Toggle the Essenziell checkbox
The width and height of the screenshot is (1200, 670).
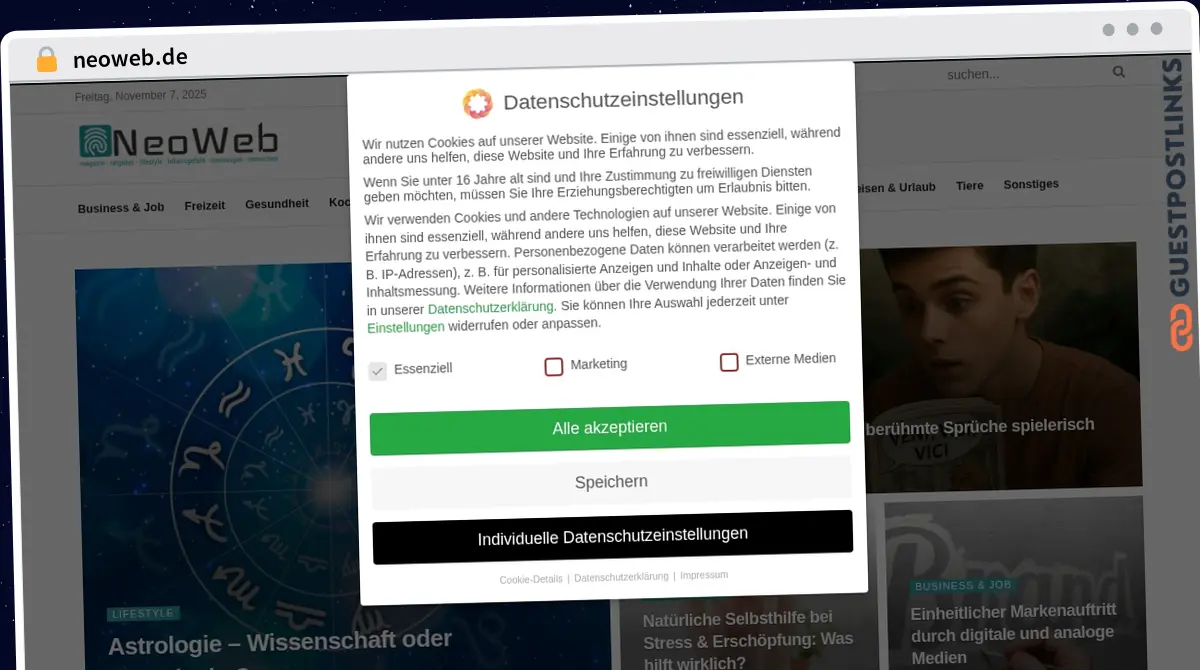click(377, 371)
